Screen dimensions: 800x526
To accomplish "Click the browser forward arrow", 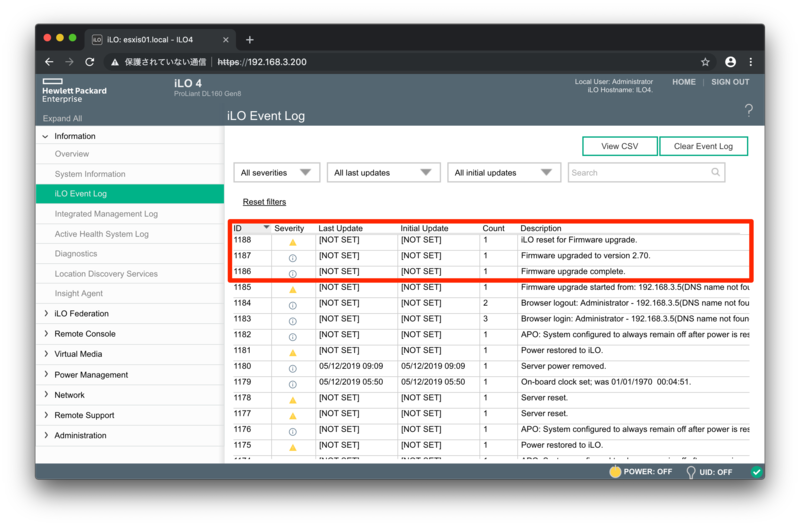I will pos(69,62).
